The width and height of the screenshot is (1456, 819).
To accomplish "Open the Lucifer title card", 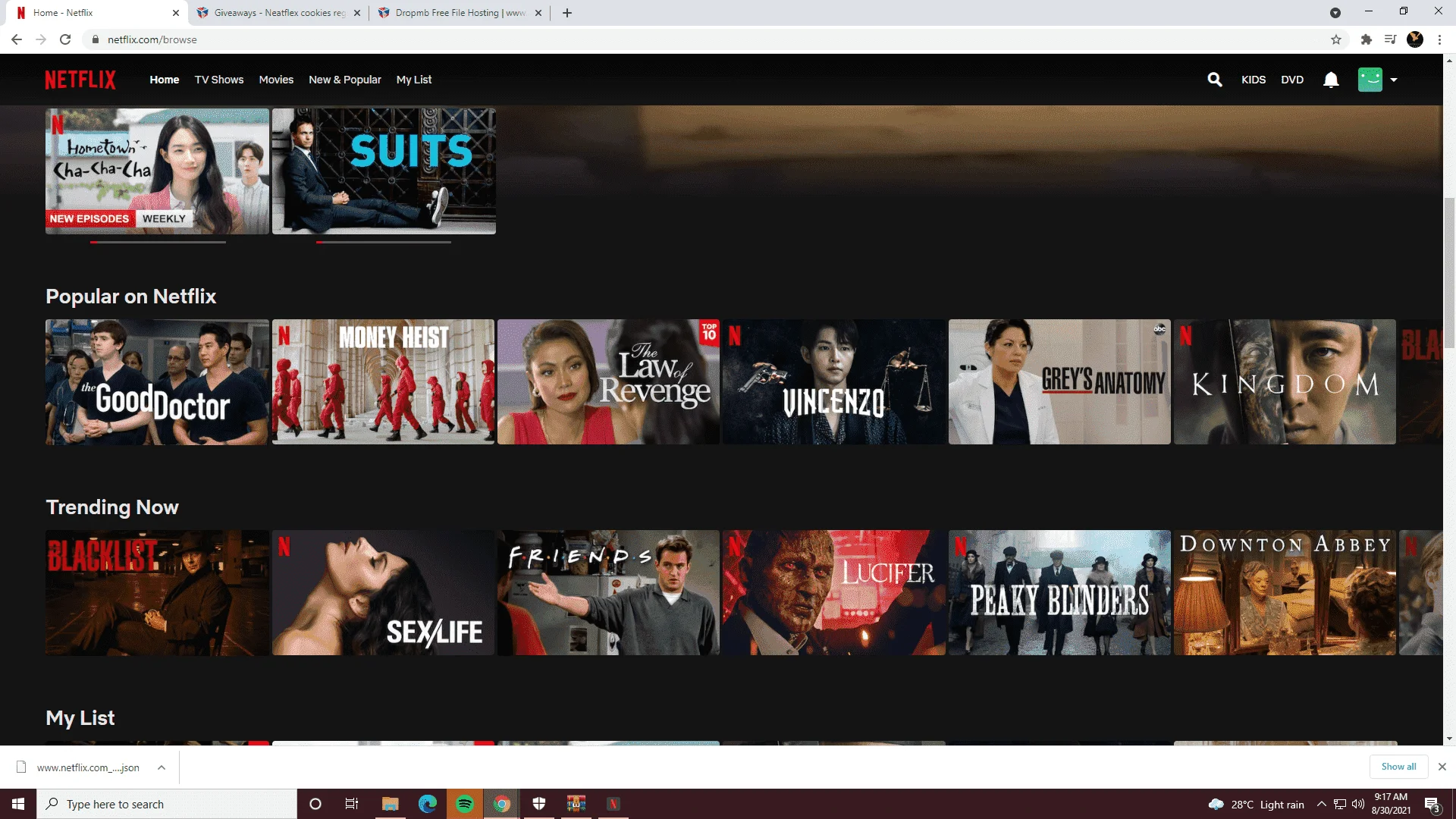I will [834, 593].
